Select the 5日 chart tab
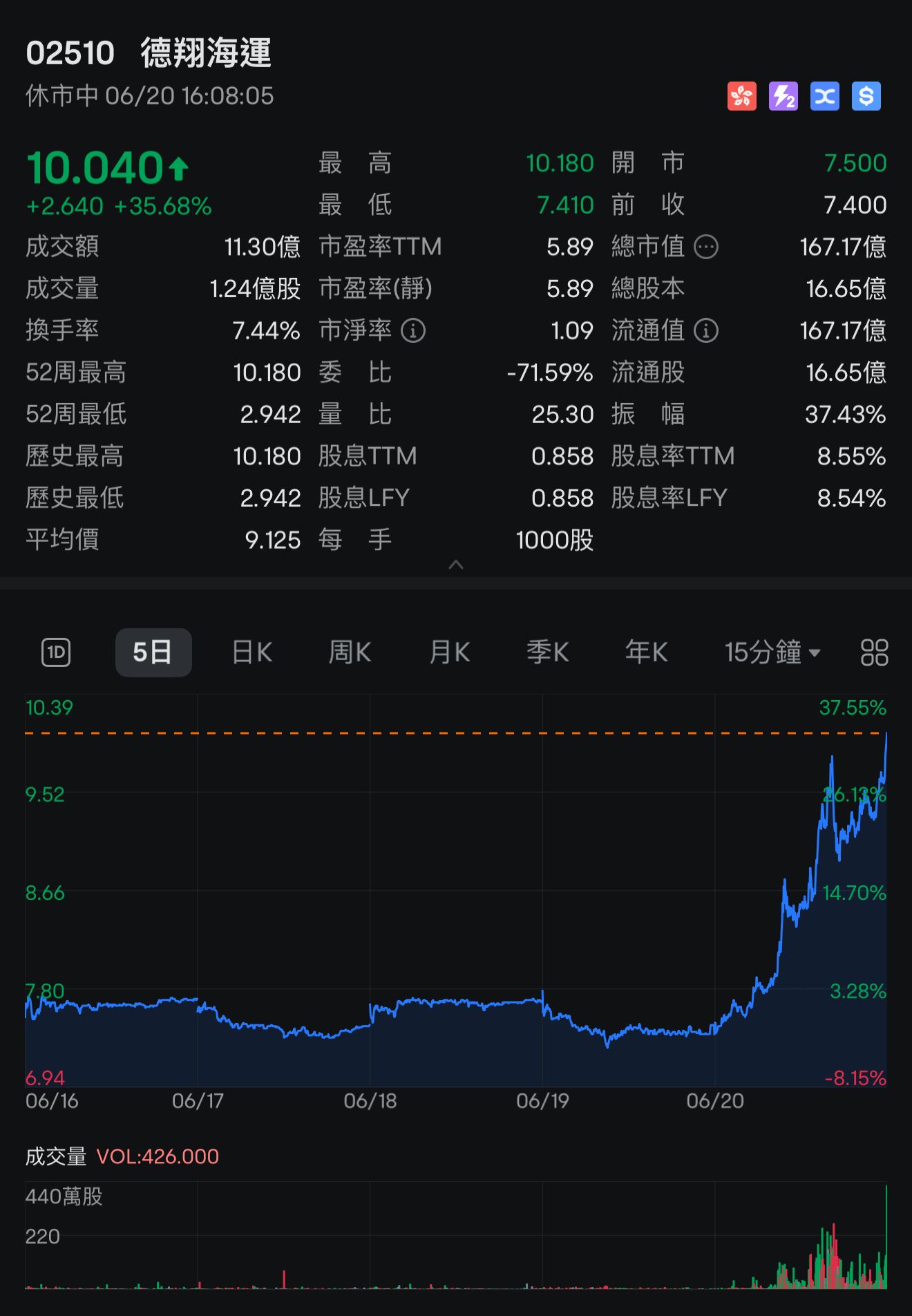This screenshot has width=912, height=1316. (153, 652)
